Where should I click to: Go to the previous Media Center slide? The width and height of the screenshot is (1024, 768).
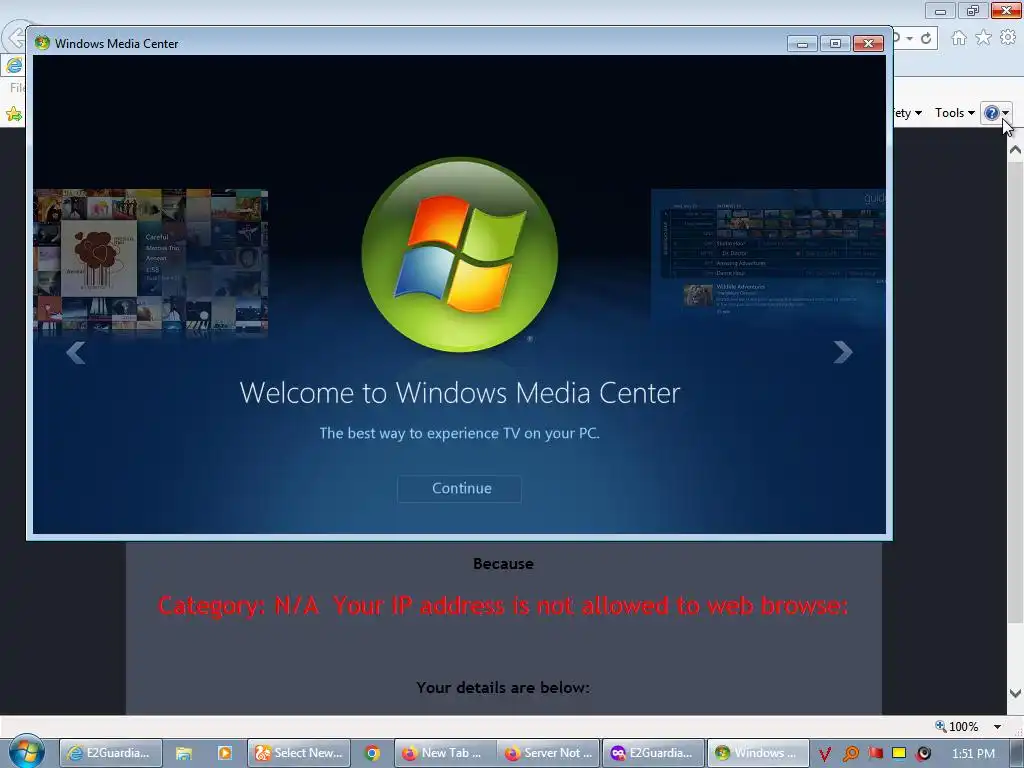[76, 352]
